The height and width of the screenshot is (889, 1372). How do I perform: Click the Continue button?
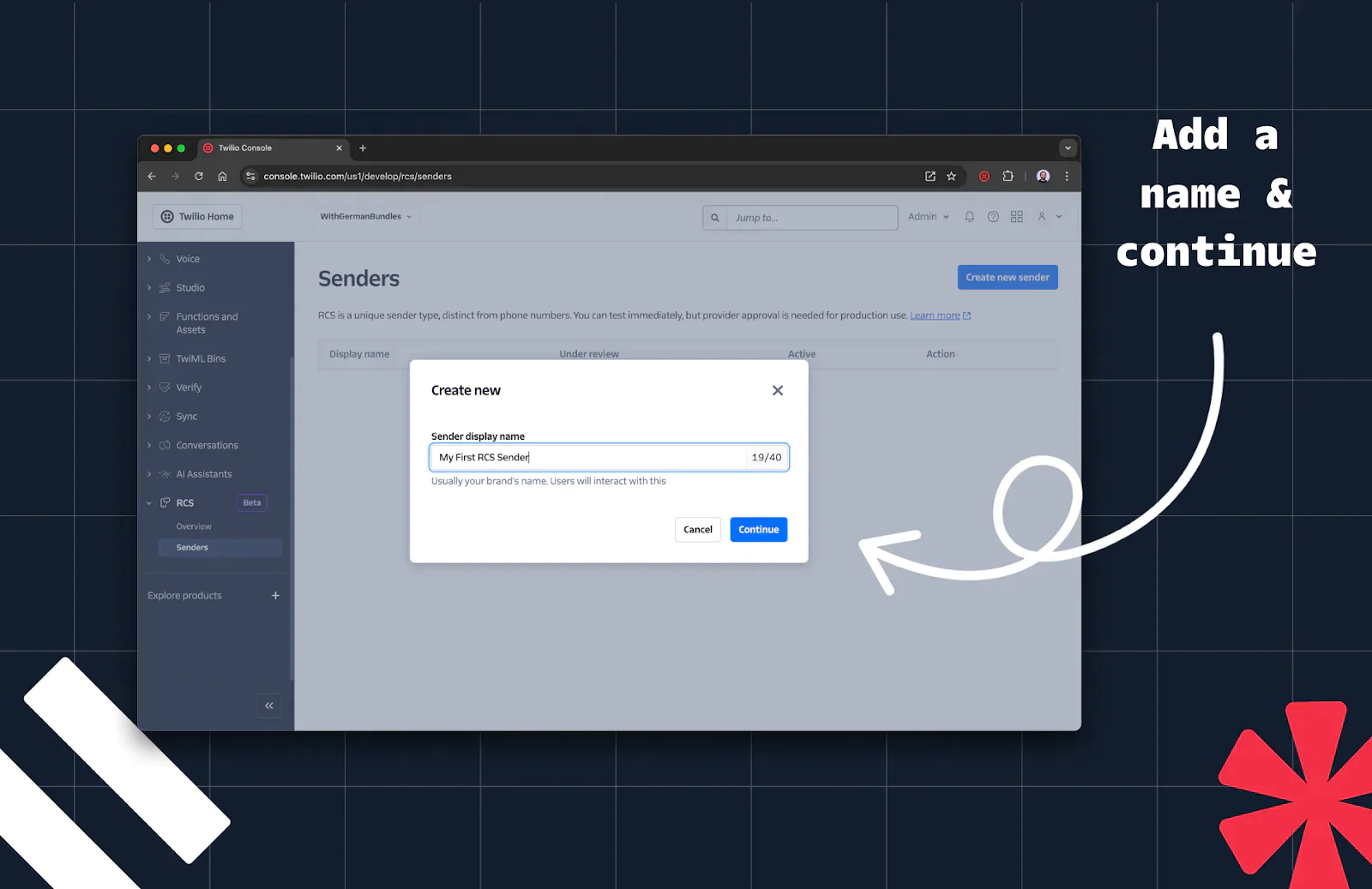click(x=758, y=530)
